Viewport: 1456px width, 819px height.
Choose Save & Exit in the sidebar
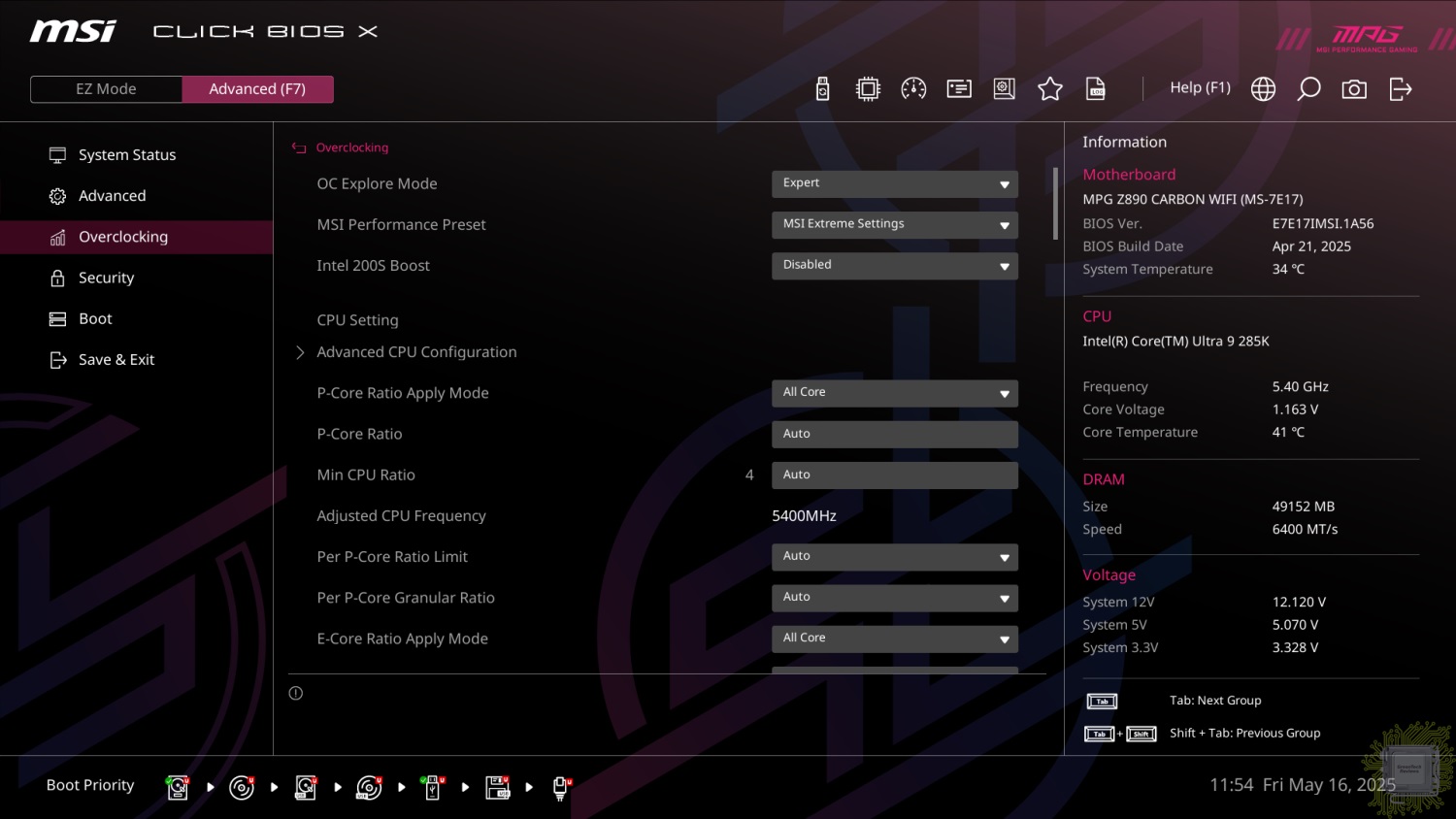137,360
